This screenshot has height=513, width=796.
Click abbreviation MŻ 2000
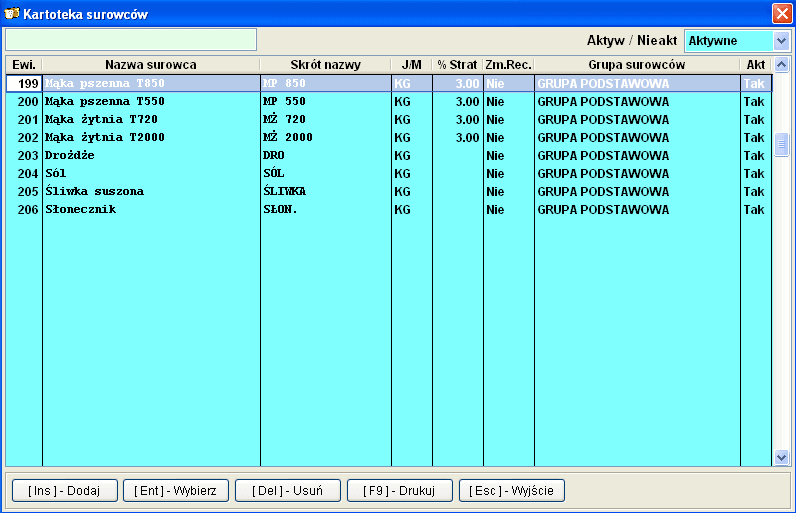(x=288, y=138)
